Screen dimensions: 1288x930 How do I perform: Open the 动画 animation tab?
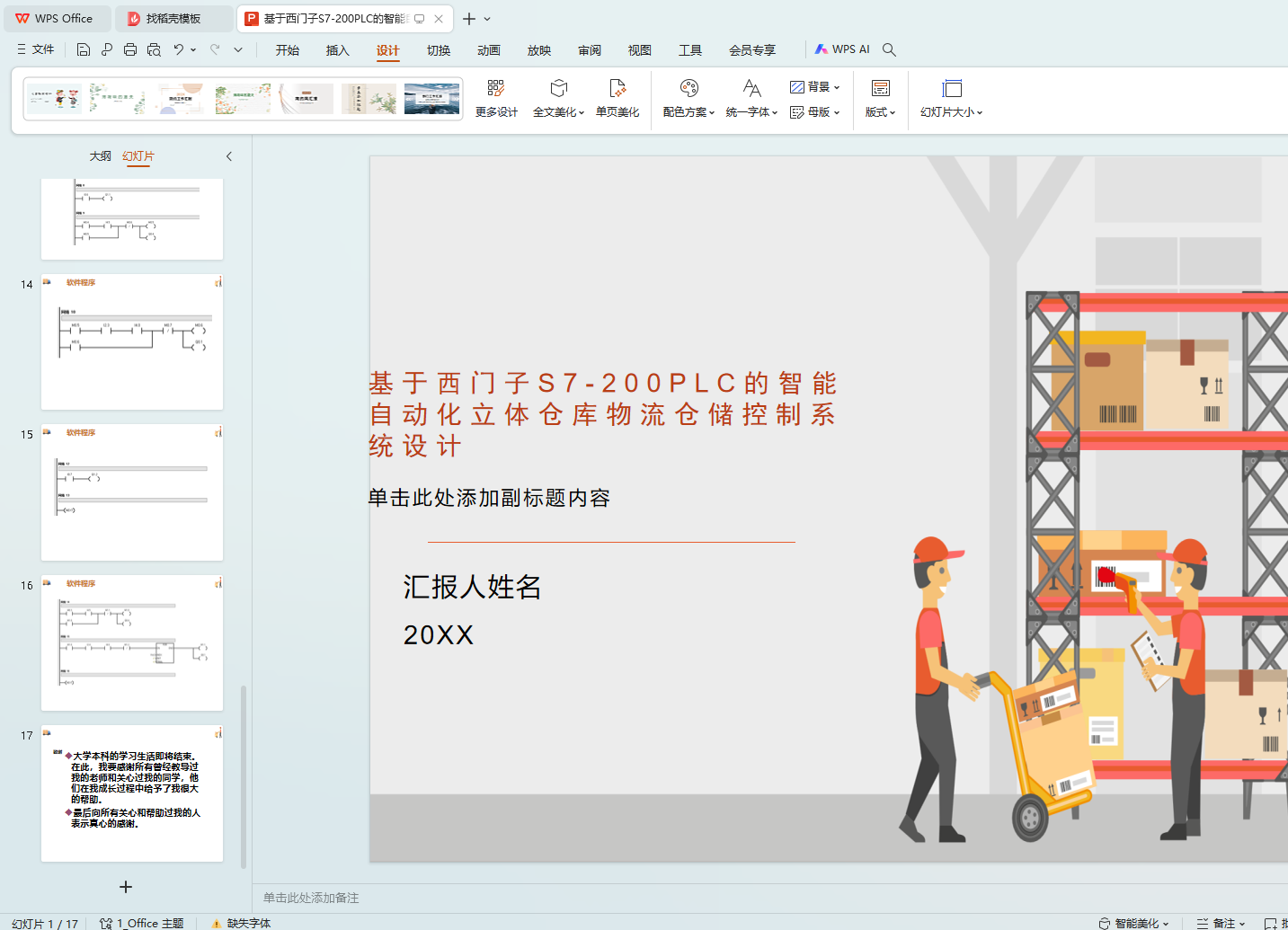click(489, 50)
